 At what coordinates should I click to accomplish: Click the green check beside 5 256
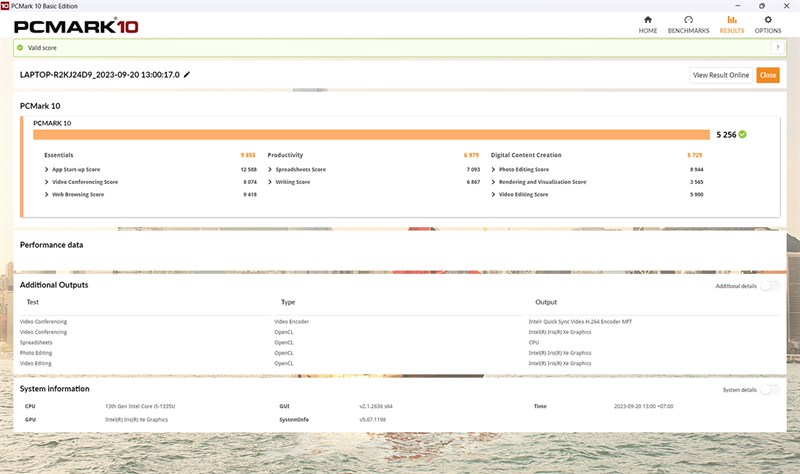click(x=742, y=134)
